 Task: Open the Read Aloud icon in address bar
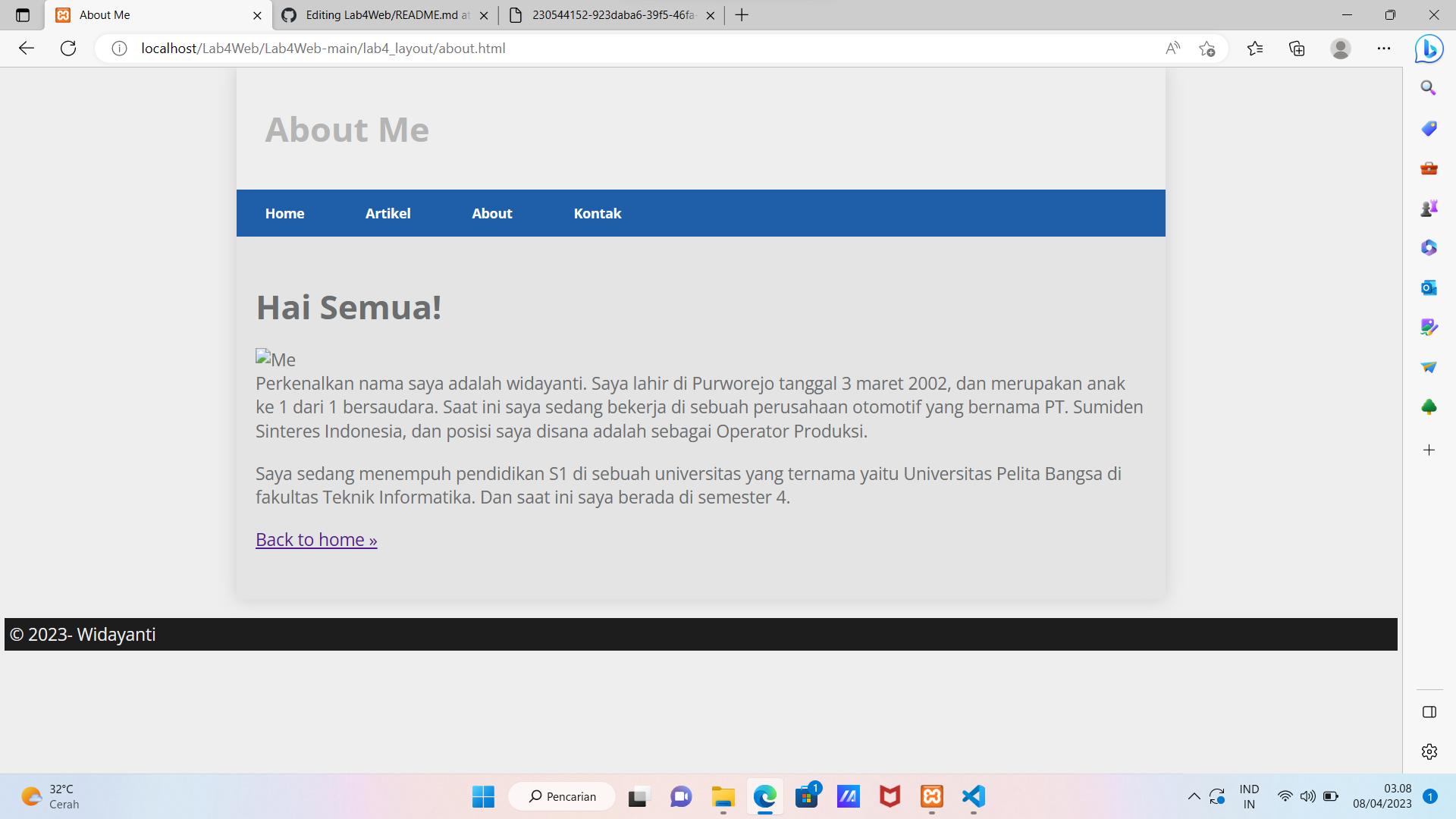1172,49
